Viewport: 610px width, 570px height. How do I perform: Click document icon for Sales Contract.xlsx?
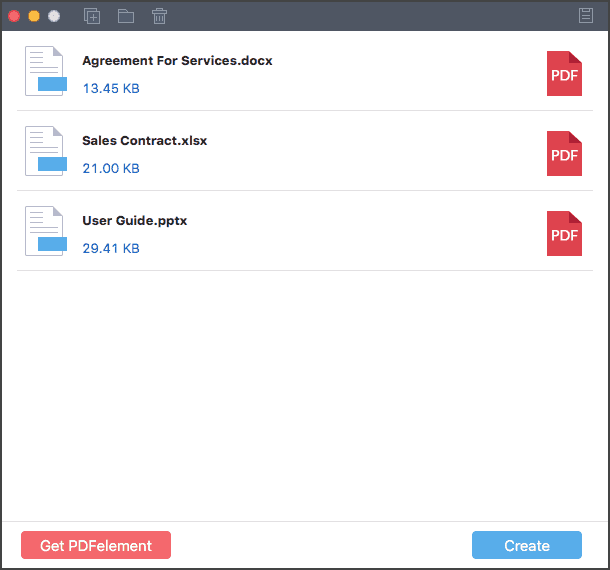(46, 151)
